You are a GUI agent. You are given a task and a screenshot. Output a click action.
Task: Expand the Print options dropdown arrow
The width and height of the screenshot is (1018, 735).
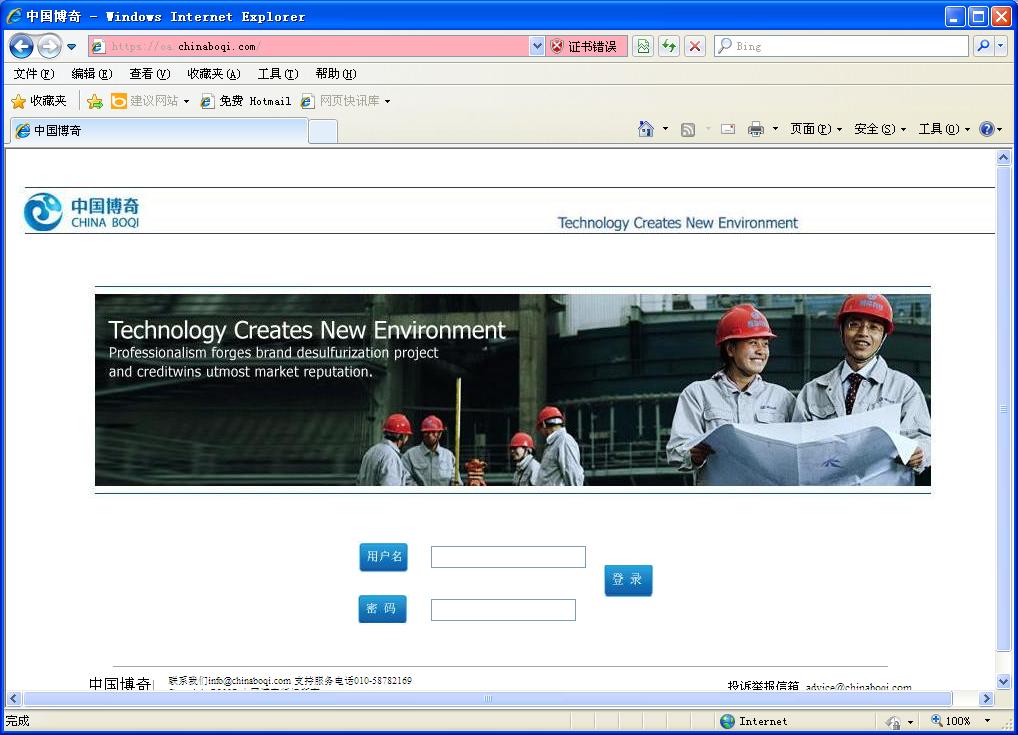coord(775,129)
